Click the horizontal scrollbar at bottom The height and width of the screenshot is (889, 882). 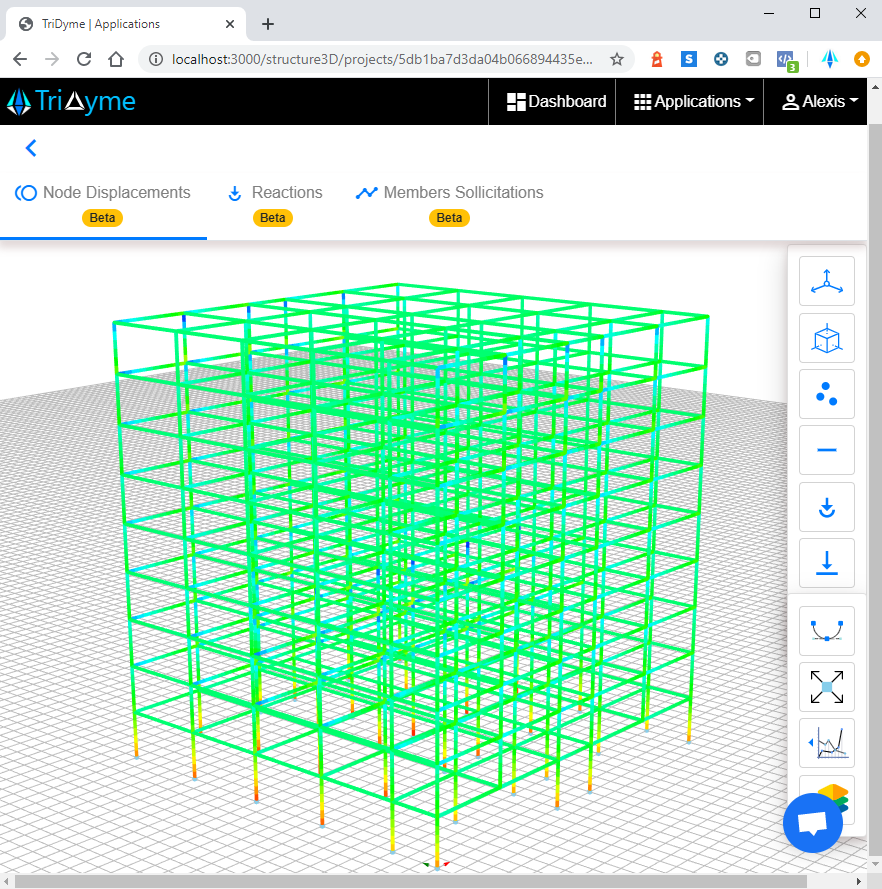click(411, 882)
